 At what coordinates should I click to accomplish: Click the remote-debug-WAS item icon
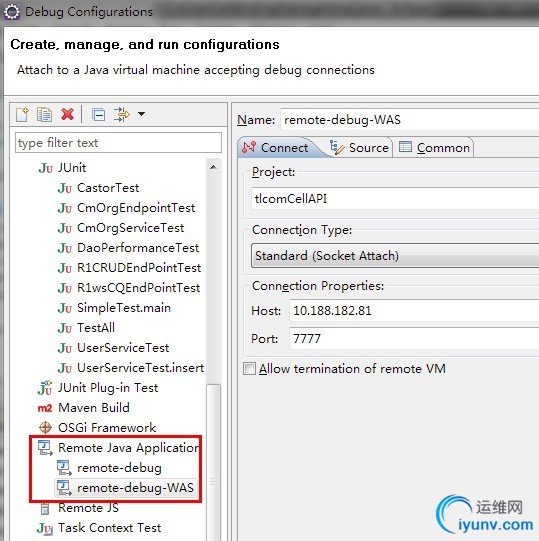[x=64, y=488]
